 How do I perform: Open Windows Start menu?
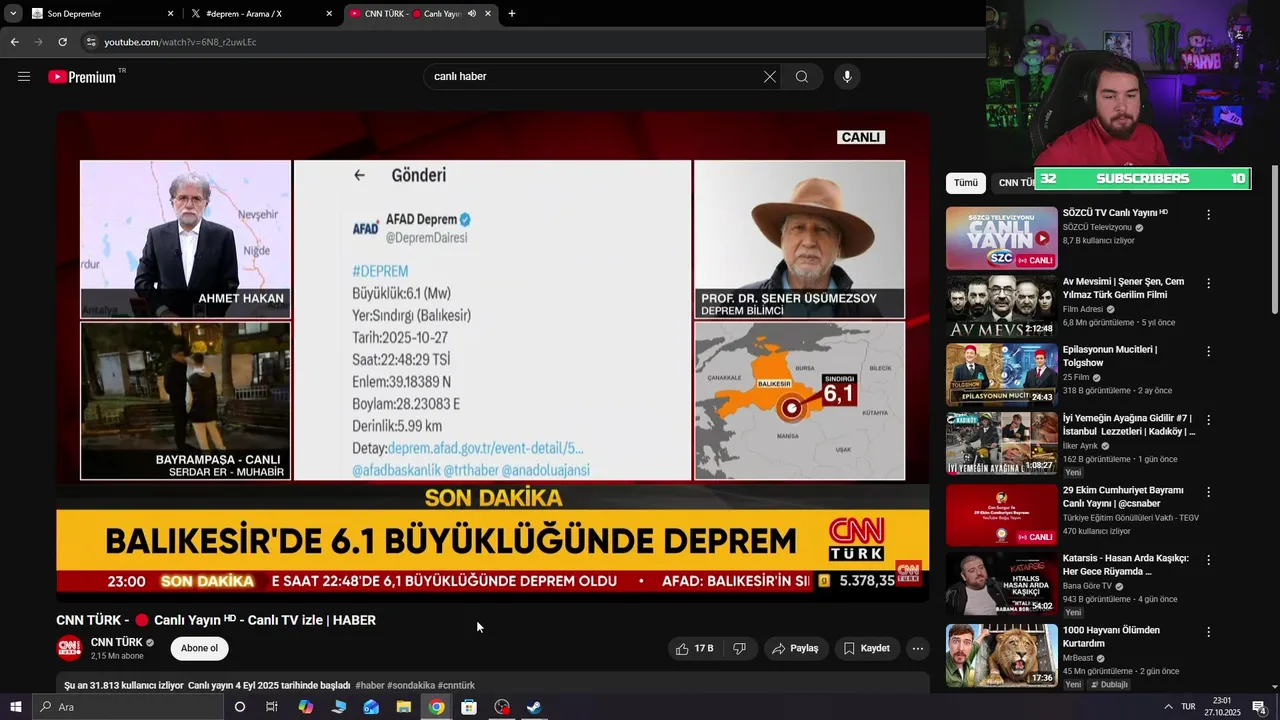tap(15, 707)
